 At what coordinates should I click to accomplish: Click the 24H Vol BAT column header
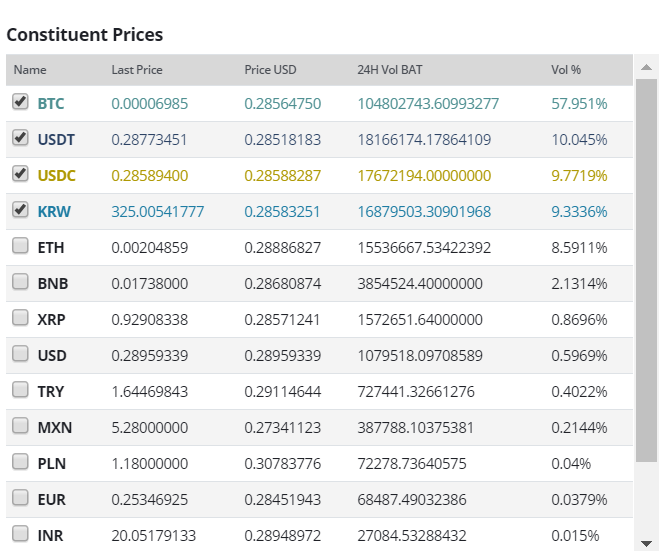pyautogui.click(x=390, y=70)
